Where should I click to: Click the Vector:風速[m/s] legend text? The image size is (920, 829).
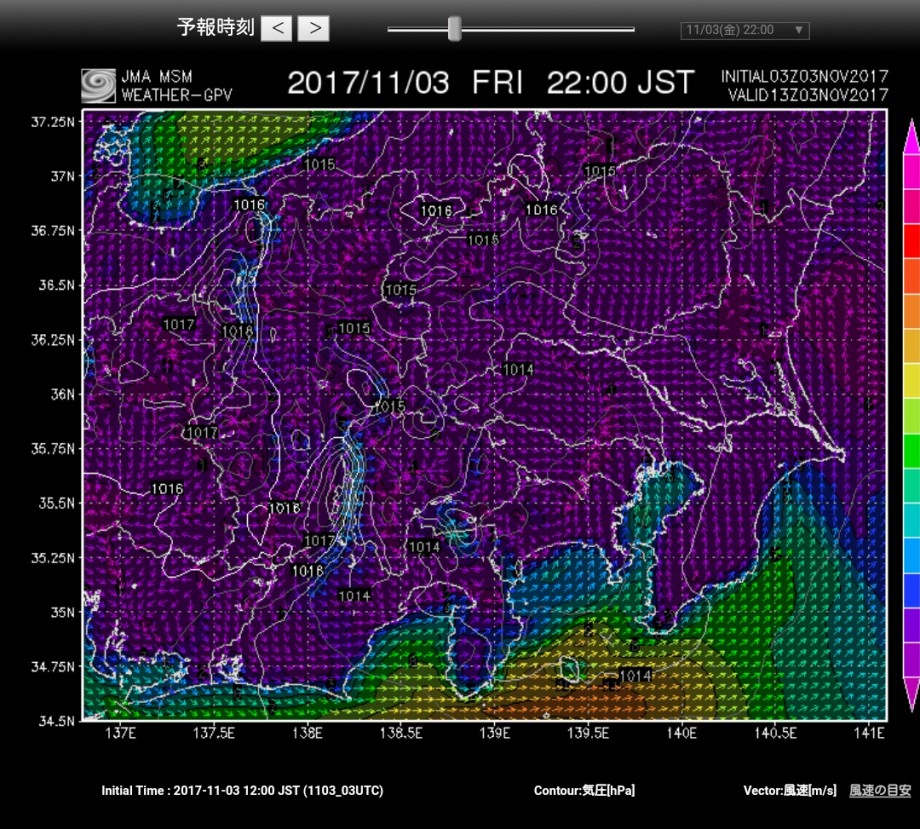790,790
